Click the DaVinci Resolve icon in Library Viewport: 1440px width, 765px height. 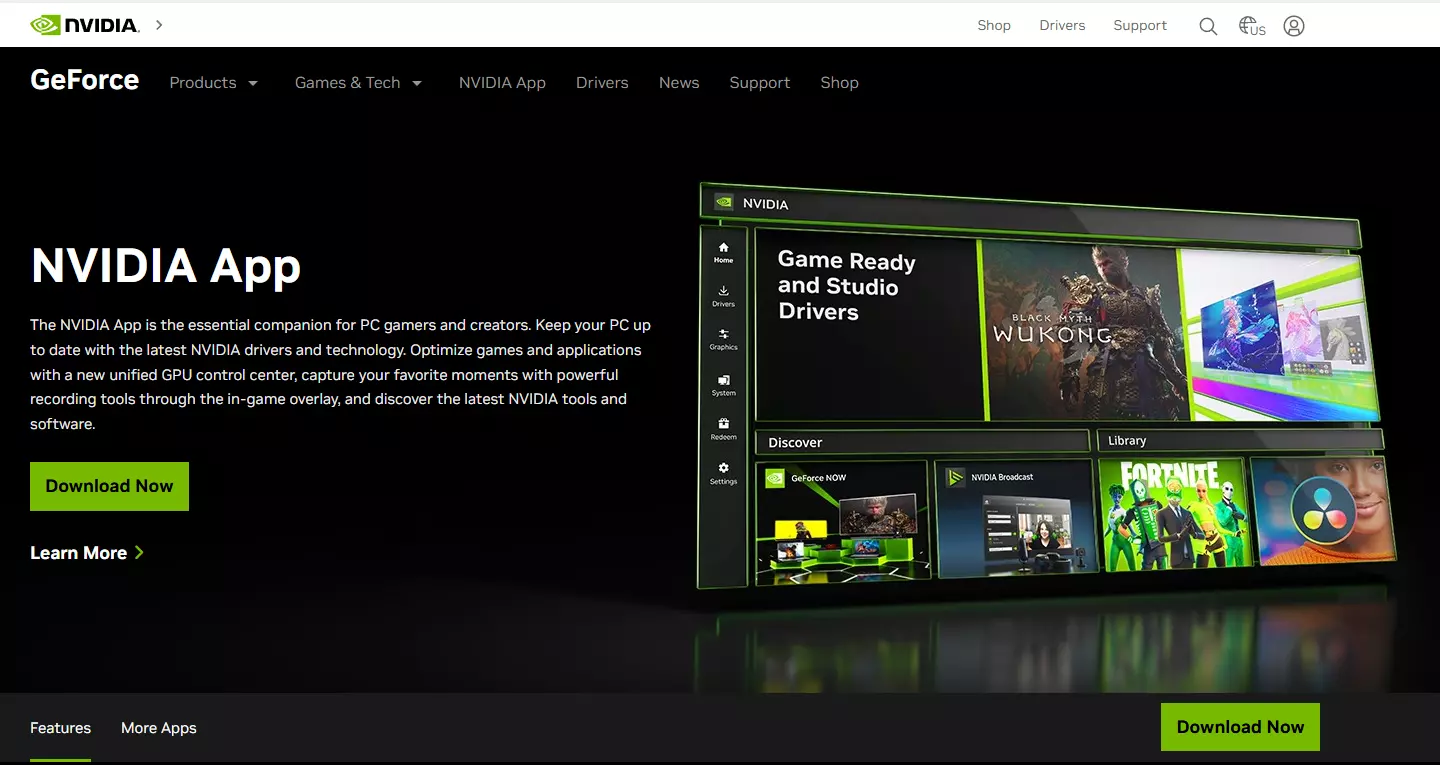pyautogui.click(x=1322, y=509)
